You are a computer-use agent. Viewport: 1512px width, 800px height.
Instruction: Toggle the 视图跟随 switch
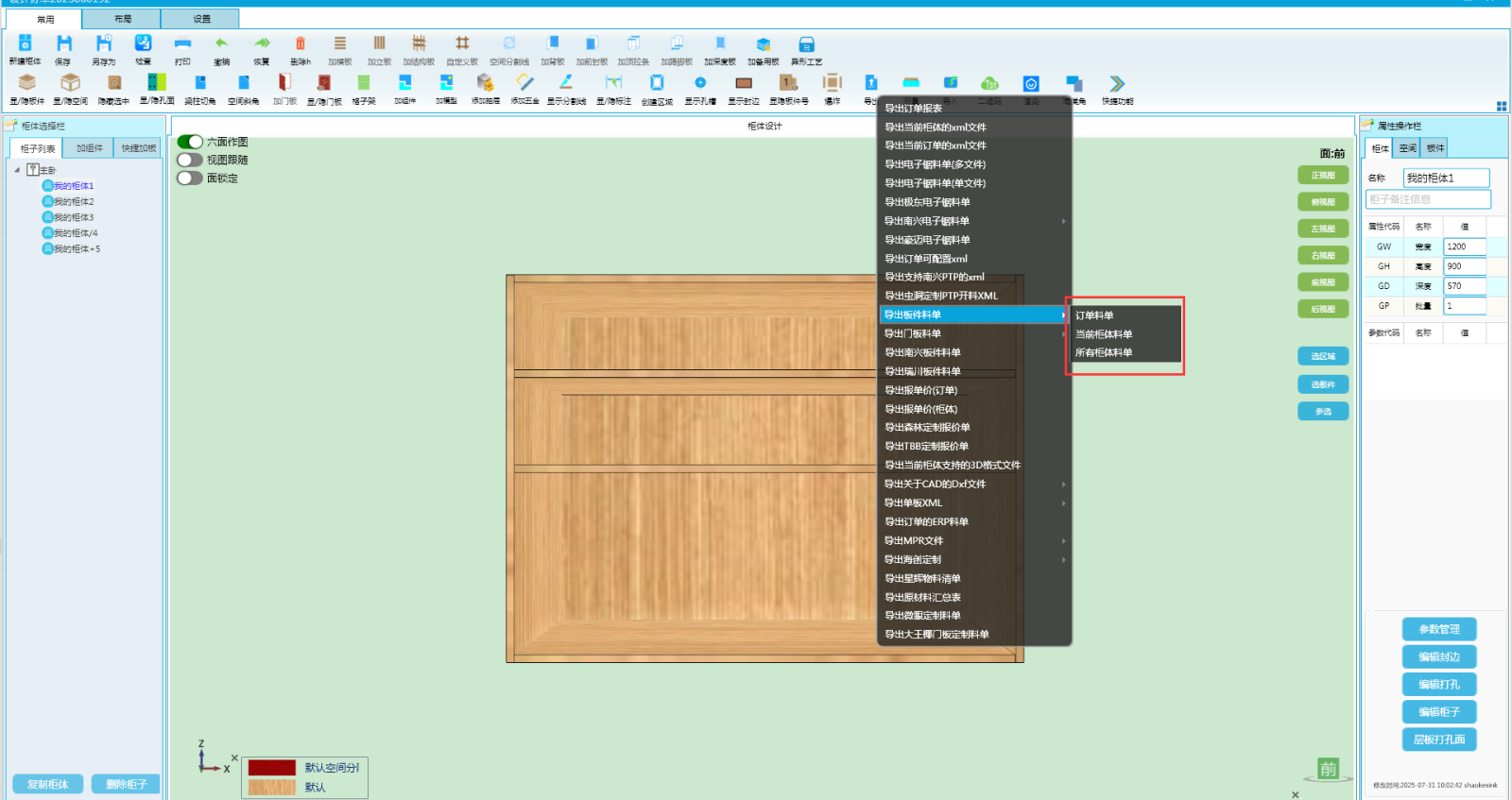point(190,160)
